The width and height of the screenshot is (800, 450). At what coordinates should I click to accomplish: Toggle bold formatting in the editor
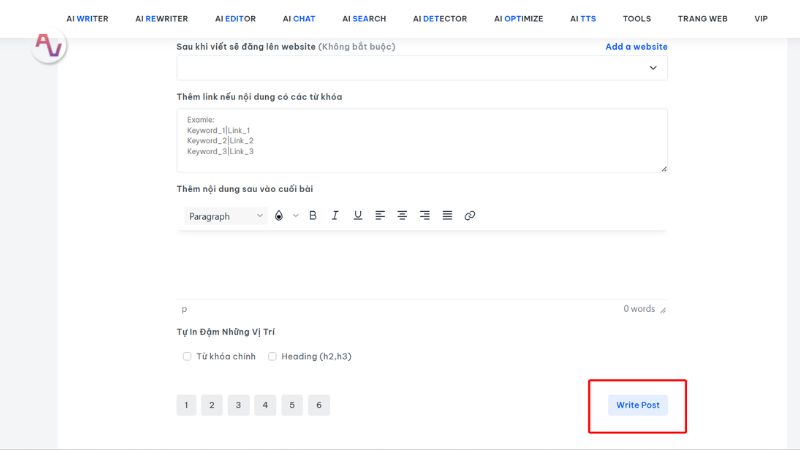(x=313, y=216)
